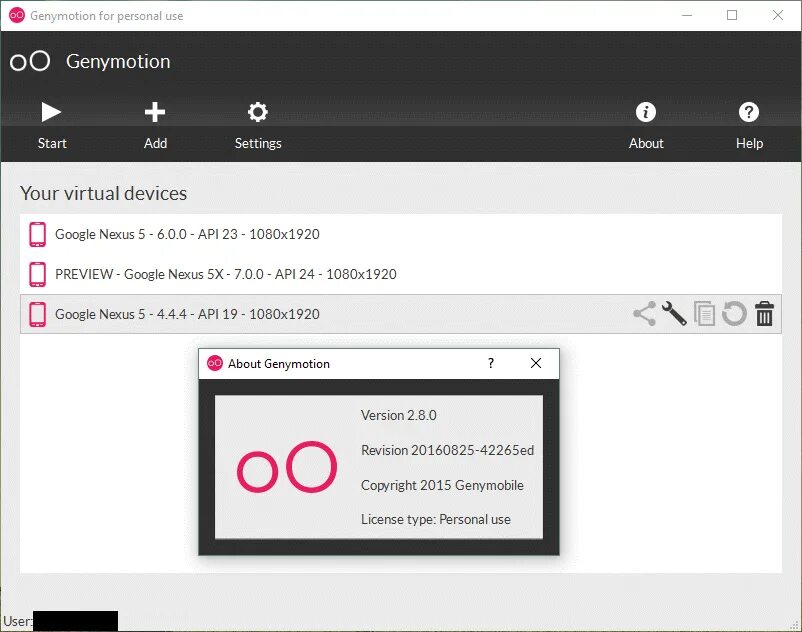This screenshot has height=632, width=802.
Task: Select PREVIEW Google Nexus 5X 7.0.0 device
Action: click(x=400, y=274)
